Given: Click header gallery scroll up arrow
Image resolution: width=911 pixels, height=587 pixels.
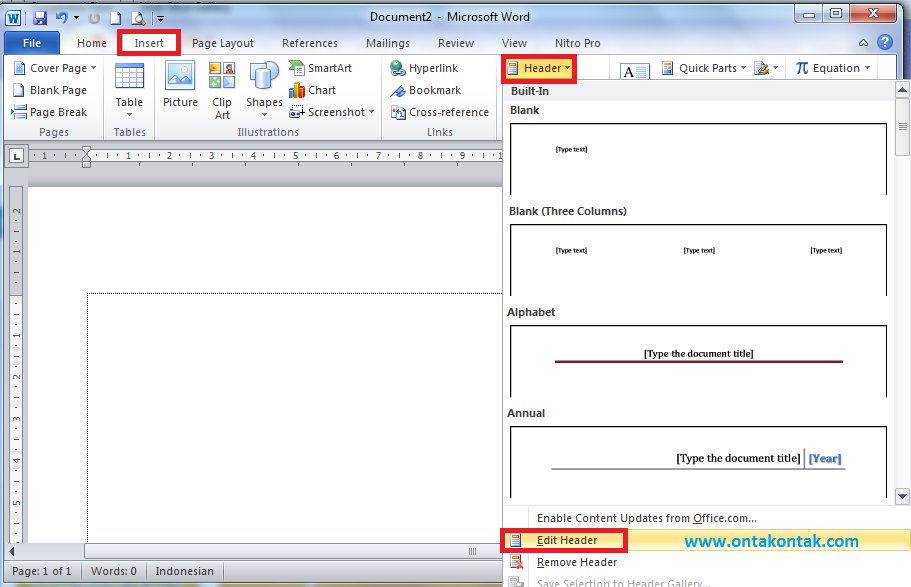Looking at the screenshot, I should [x=902, y=90].
